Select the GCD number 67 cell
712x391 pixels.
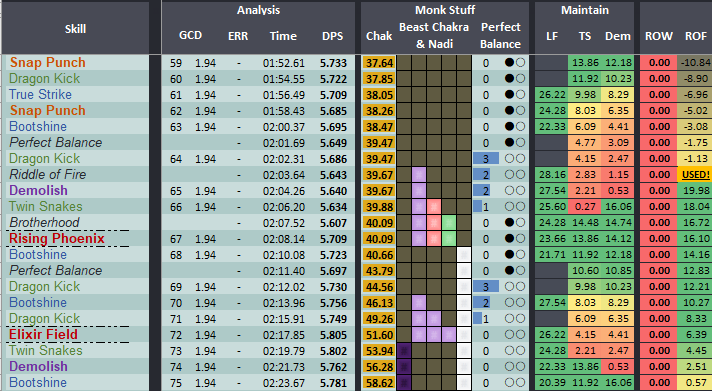coord(176,239)
